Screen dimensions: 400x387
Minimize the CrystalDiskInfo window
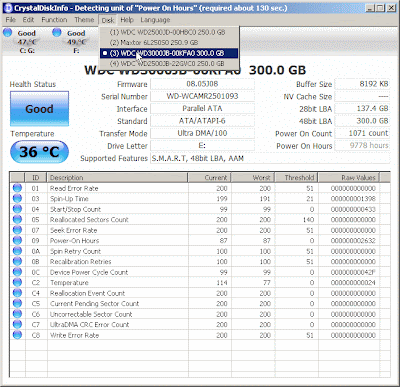pos(369,8)
